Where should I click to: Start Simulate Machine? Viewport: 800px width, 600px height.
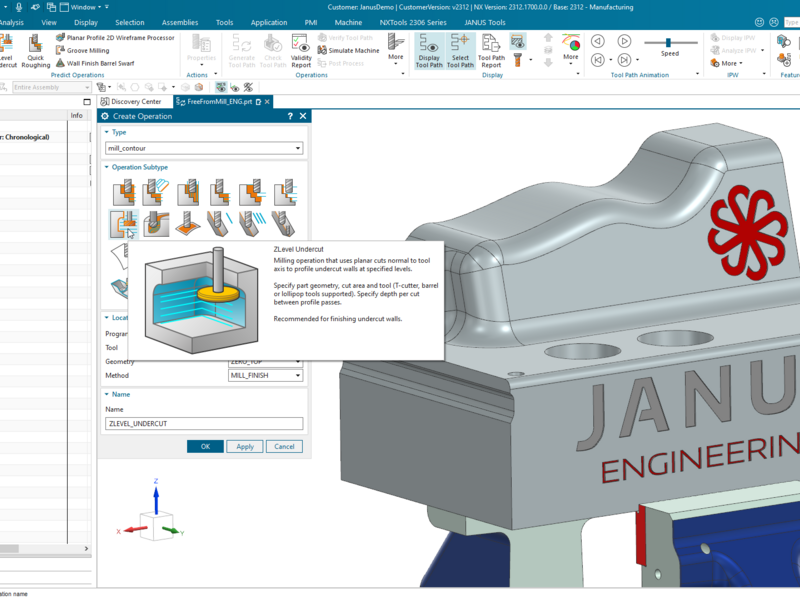point(348,51)
